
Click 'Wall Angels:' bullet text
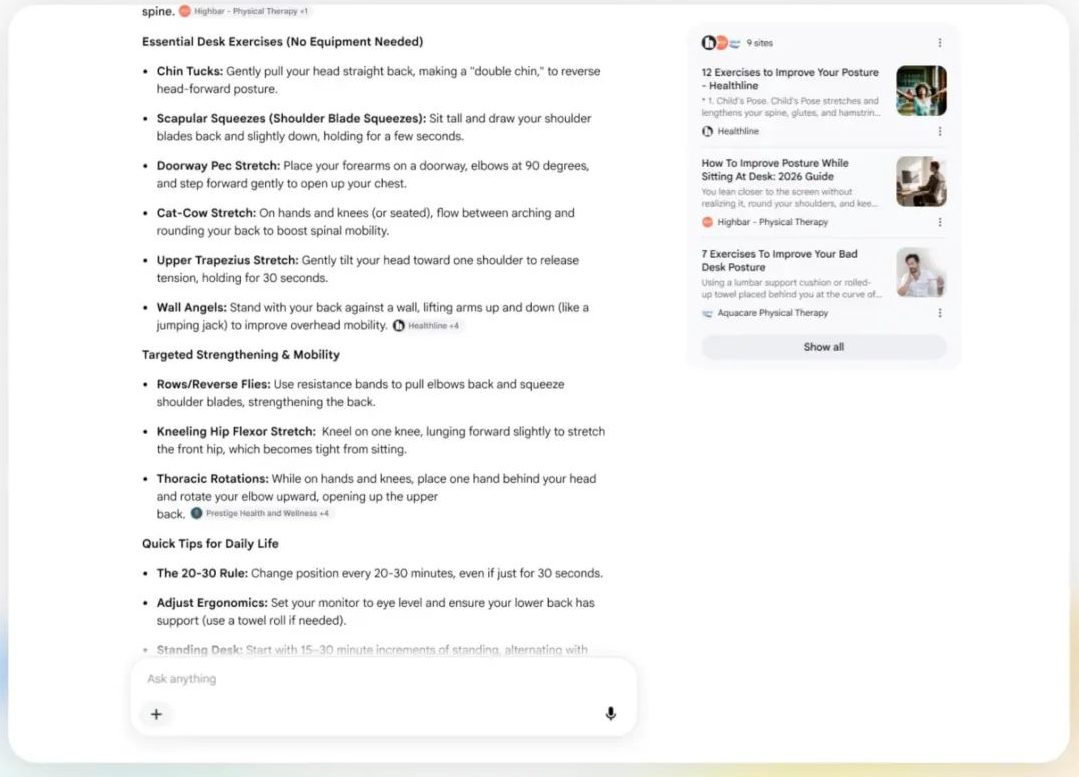(191, 307)
